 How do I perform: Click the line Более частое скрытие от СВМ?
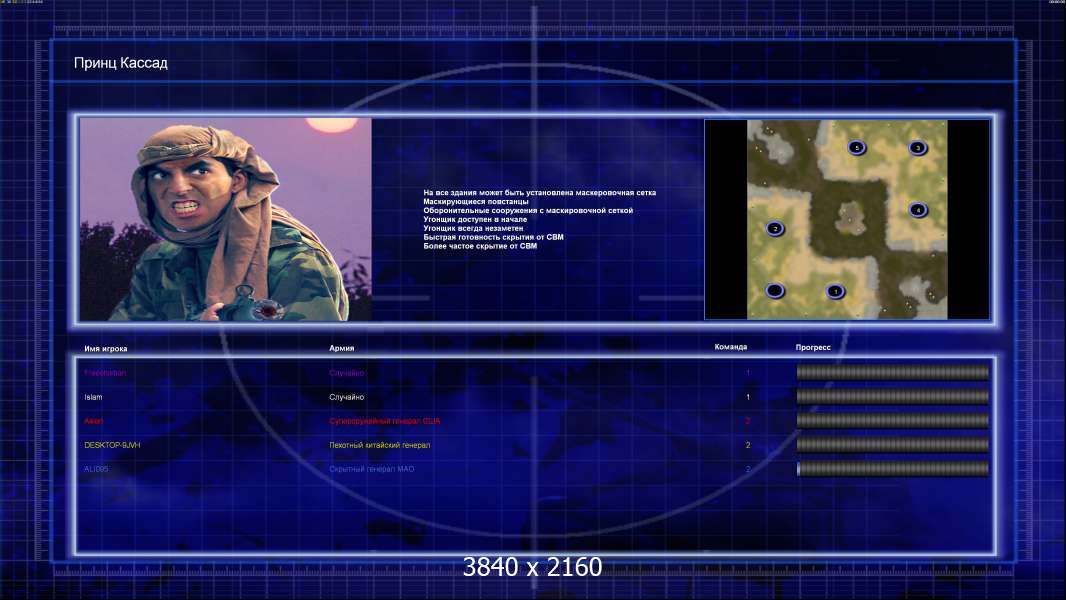tap(480, 246)
